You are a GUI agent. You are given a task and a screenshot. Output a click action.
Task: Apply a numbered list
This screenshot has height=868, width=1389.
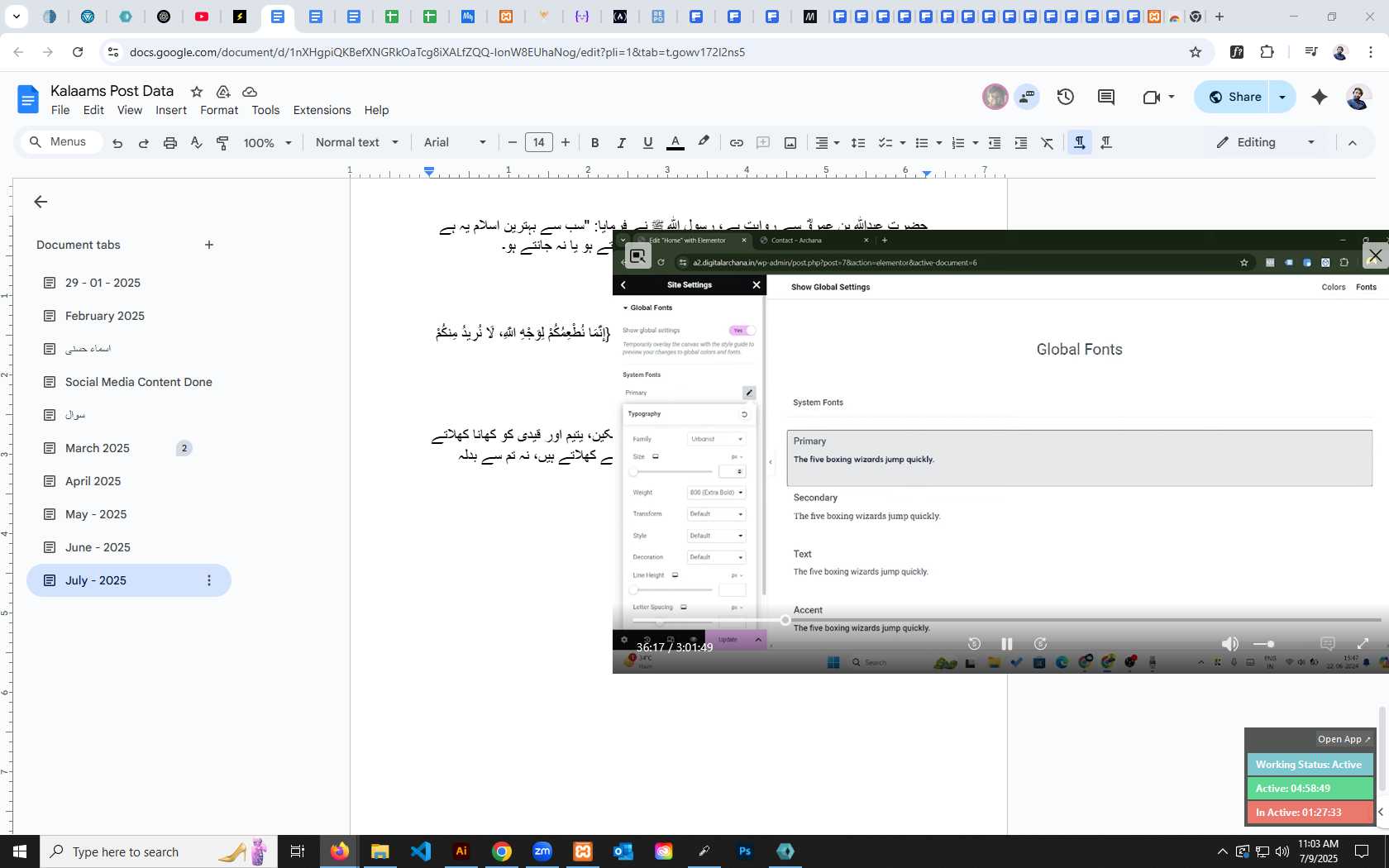(958, 143)
